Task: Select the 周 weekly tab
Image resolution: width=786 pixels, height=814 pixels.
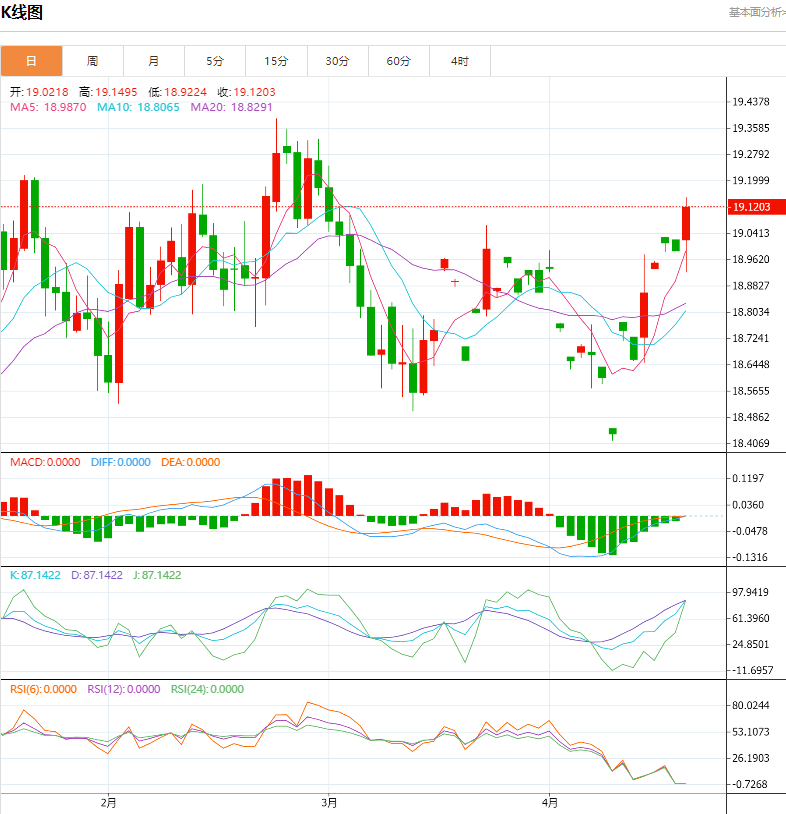Action: pos(92,61)
